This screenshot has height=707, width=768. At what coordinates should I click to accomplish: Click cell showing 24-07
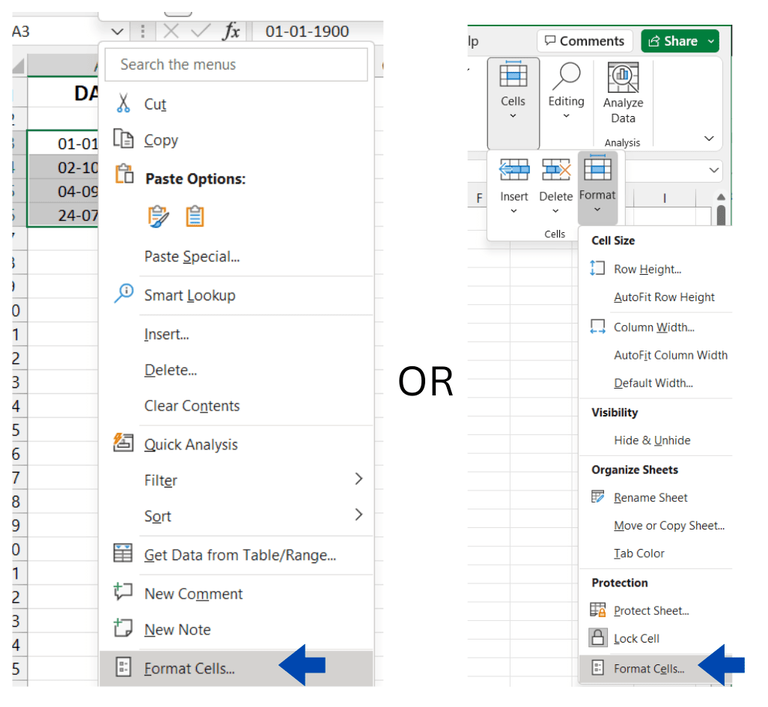pos(63,215)
